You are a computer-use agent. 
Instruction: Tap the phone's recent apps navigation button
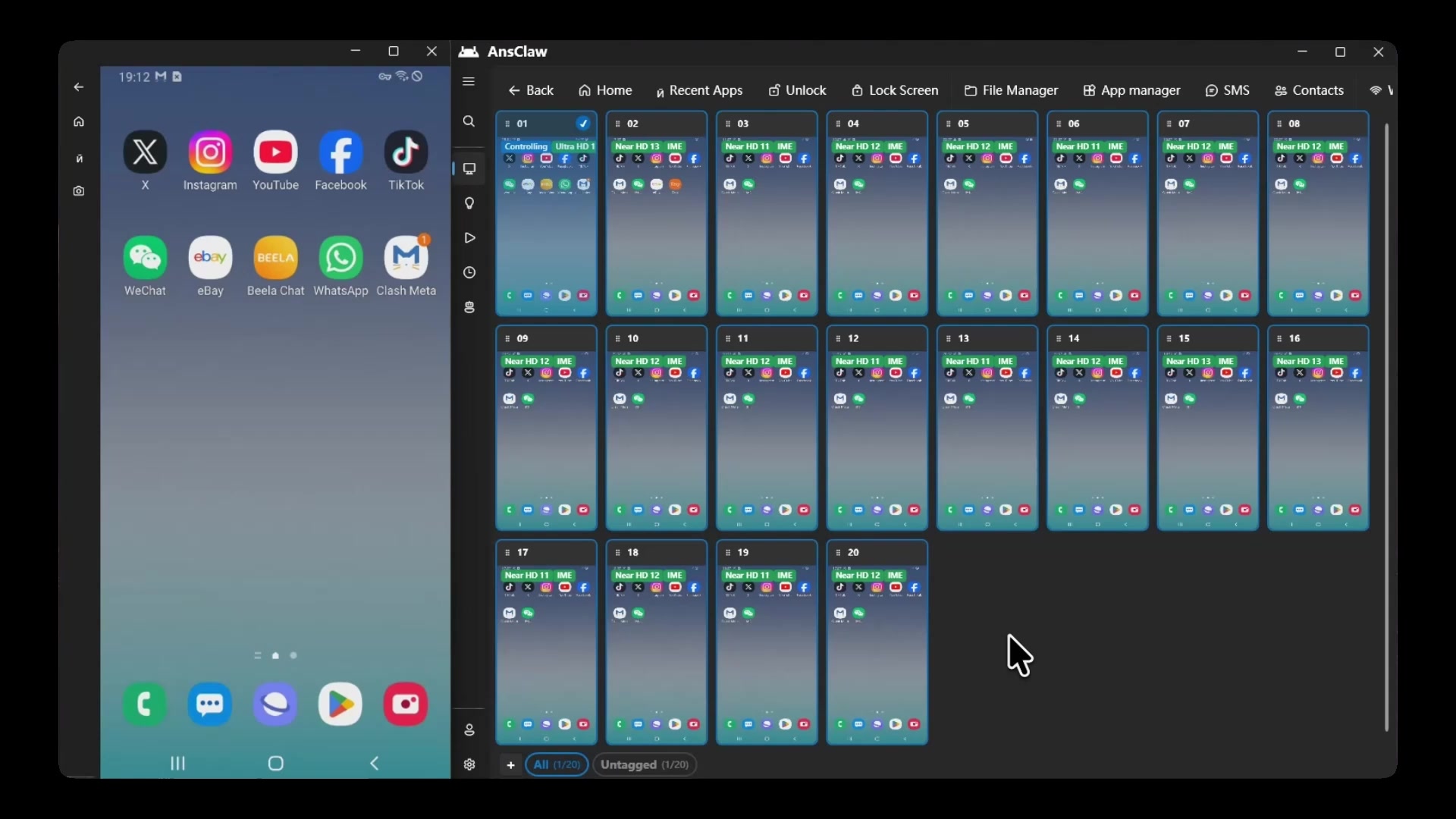click(x=178, y=764)
